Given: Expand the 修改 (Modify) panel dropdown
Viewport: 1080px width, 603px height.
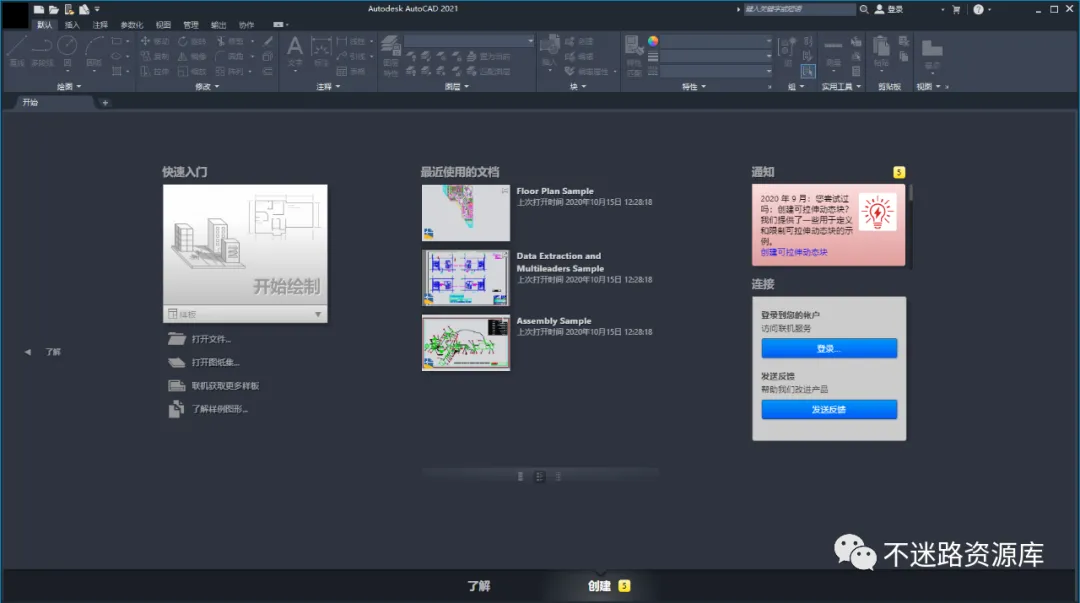Looking at the screenshot, I should click(207, 87).
